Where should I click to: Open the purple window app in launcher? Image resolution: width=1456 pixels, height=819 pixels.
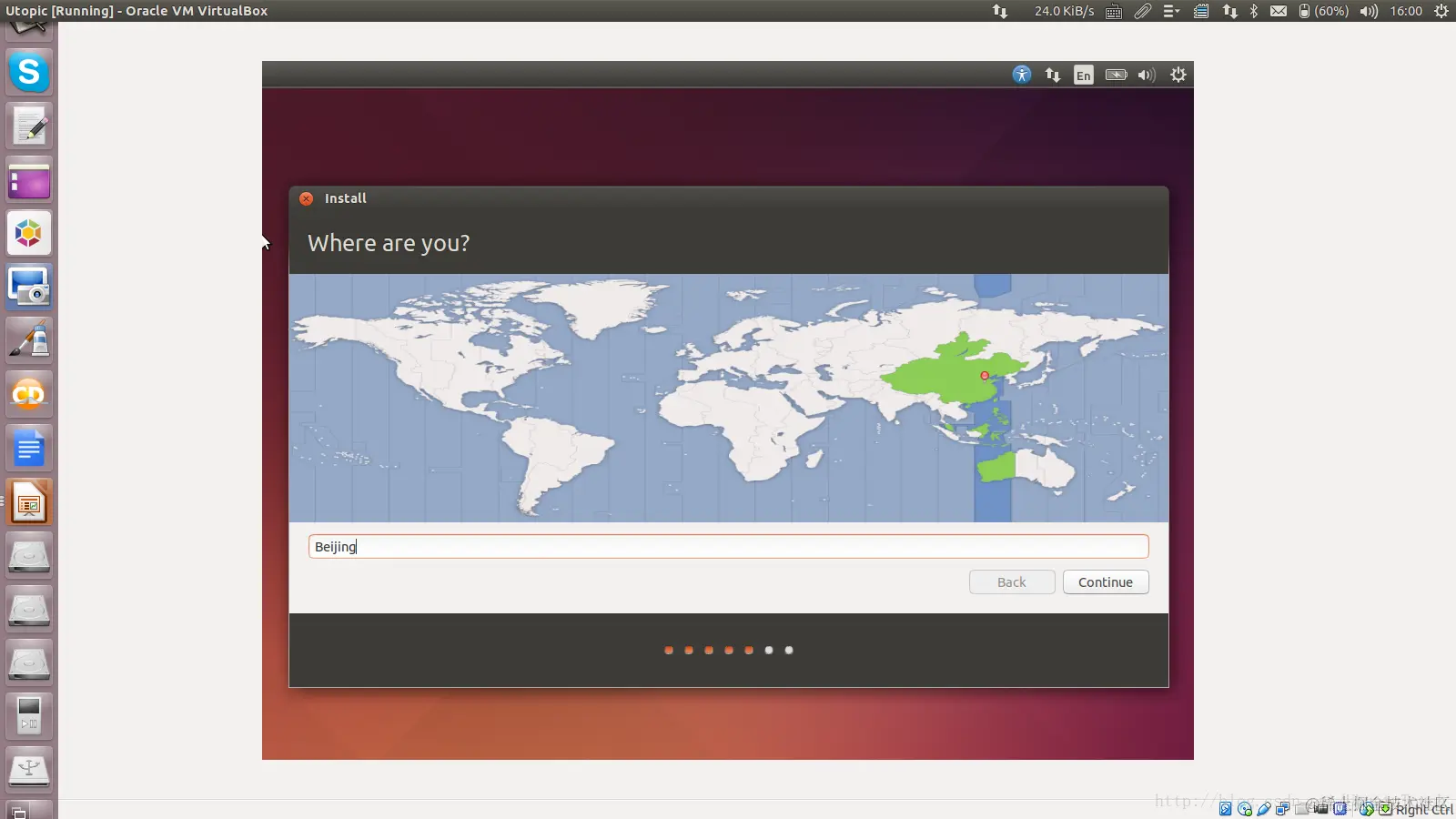29,180
